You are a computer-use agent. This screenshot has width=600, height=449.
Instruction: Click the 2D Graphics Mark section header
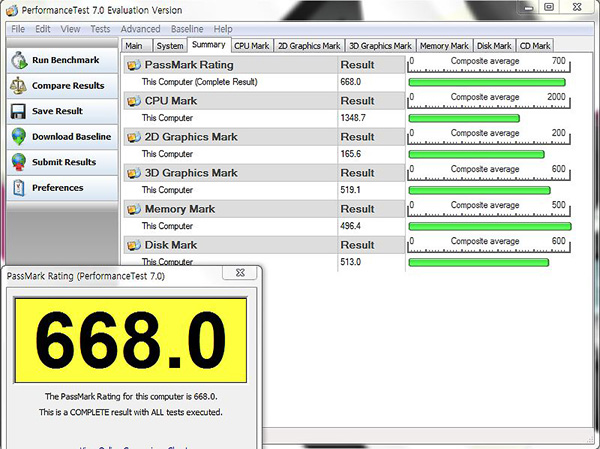point(264,137)
